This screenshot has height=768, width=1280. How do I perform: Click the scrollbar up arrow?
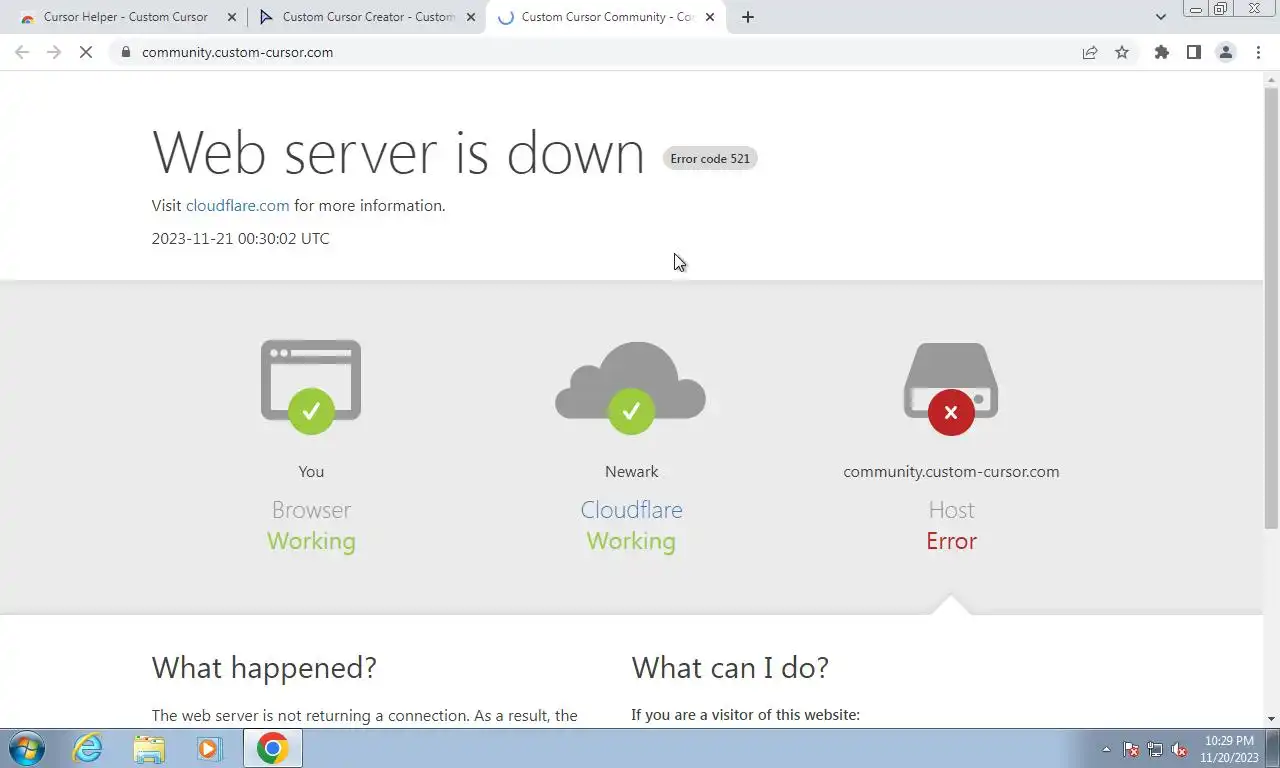click(1271, 79)
